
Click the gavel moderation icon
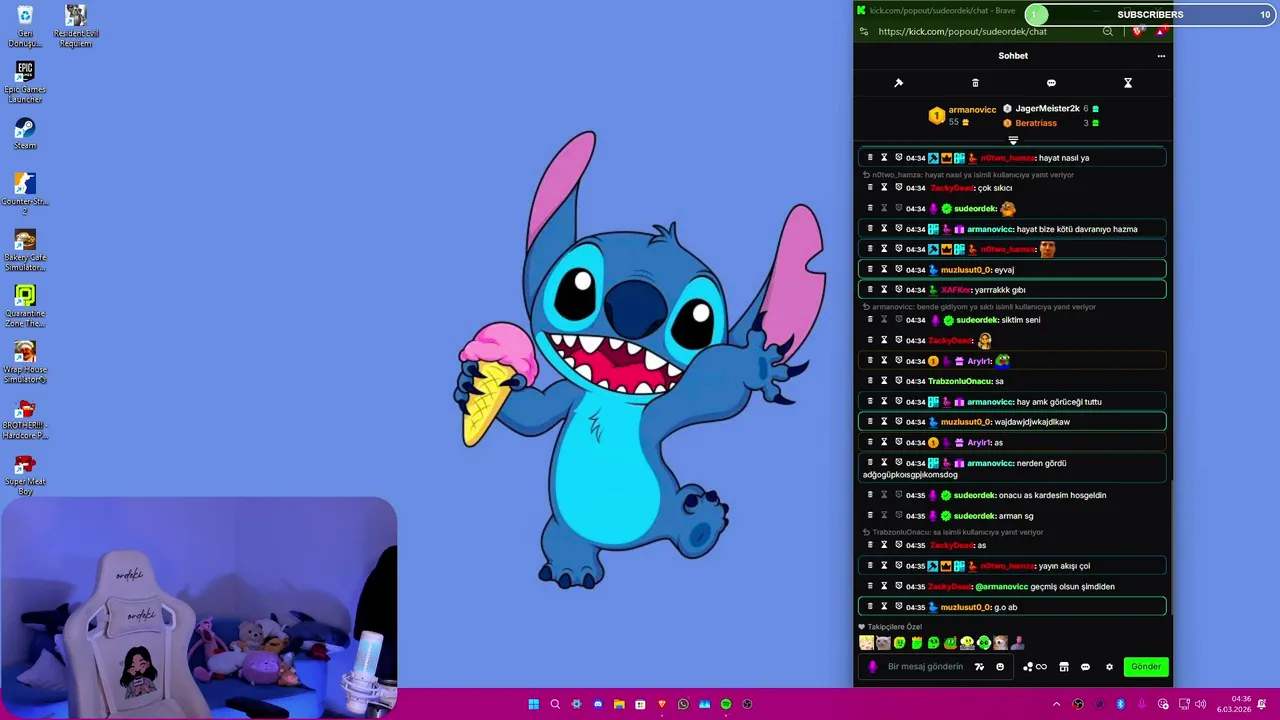click(x=898, y=83)
